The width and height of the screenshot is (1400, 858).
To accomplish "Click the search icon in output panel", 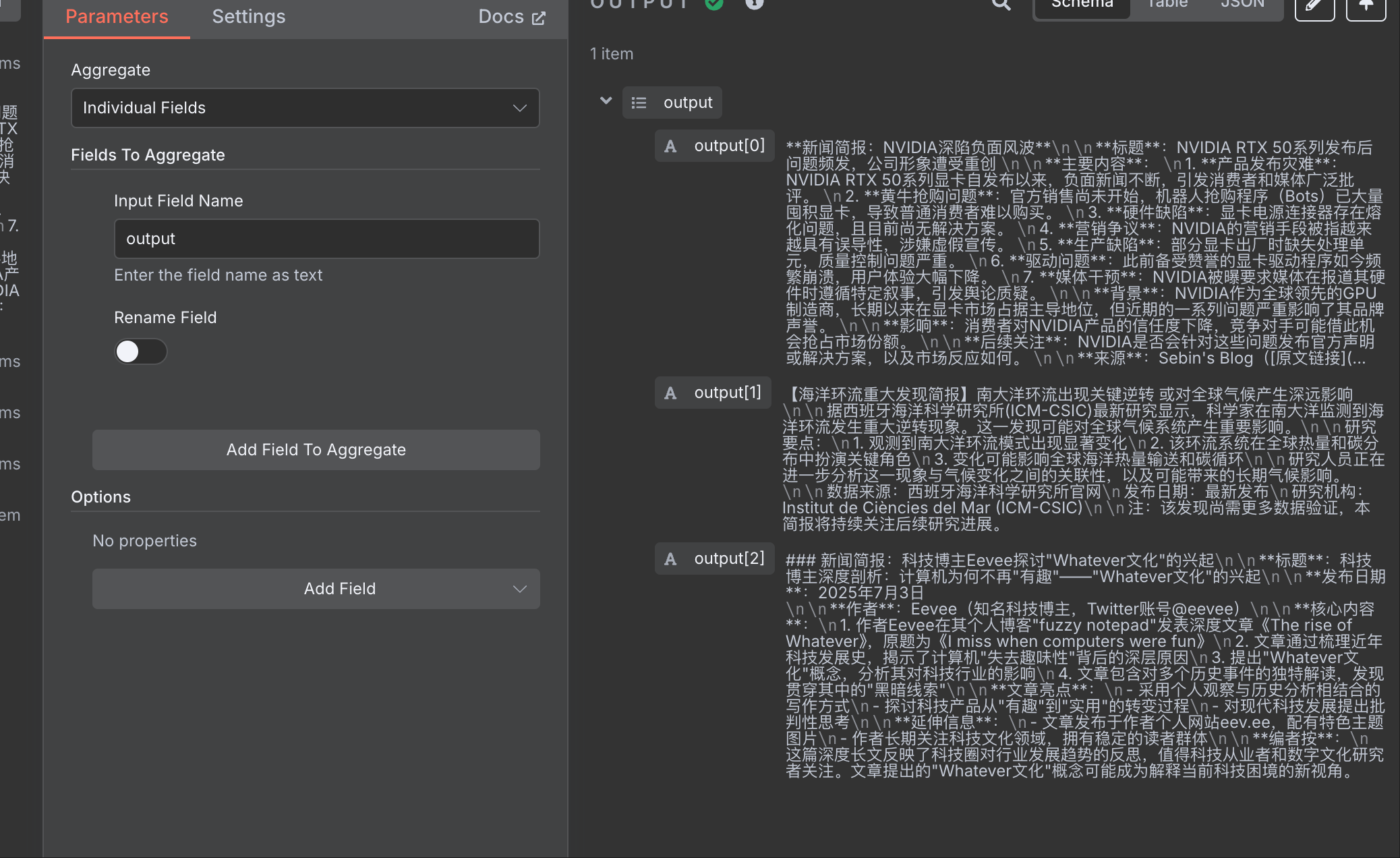I will coord(1001,5).
